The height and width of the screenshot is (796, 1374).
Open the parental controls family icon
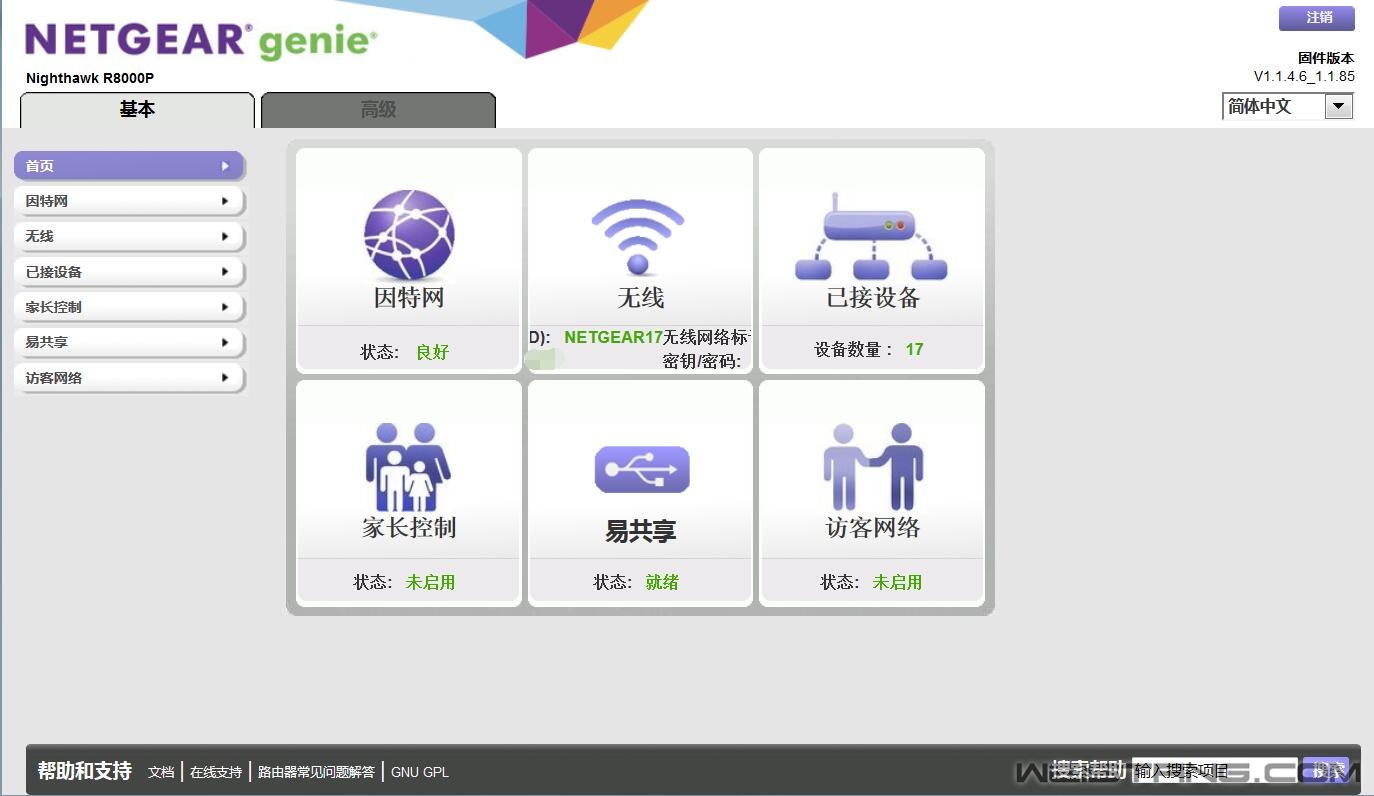tap(408, 467)
